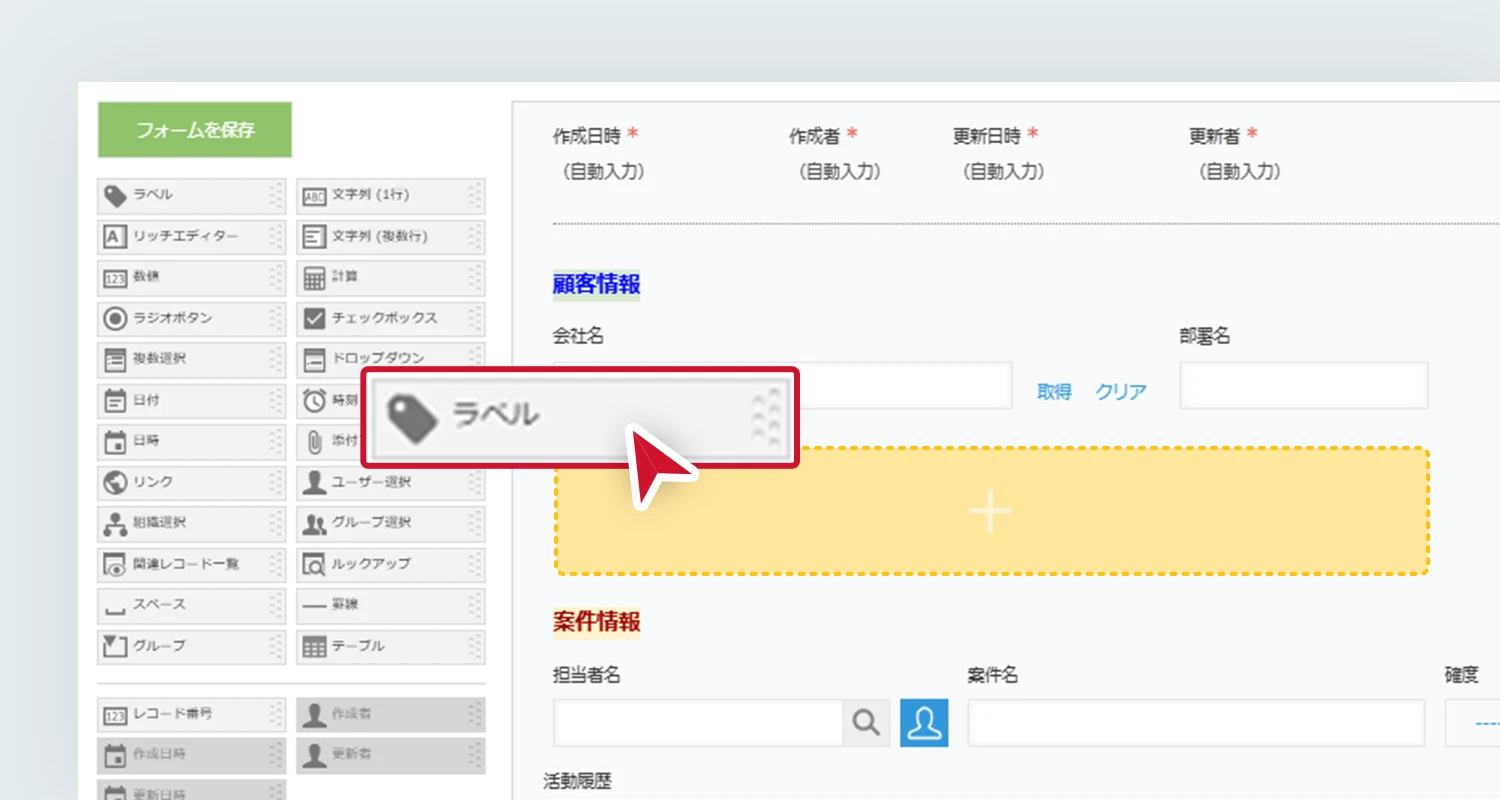Image resolution: width=1500 pixels, height=800 pixels.
Task: Pick the 文字列 (複数行) field type
Action: coord(391,237)
